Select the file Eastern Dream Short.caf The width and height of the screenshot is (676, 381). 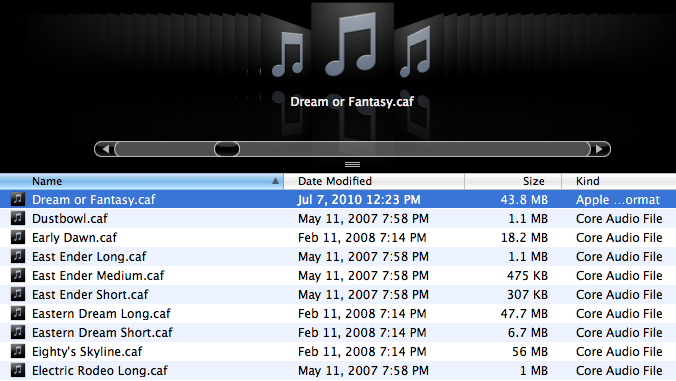point(102,332)
